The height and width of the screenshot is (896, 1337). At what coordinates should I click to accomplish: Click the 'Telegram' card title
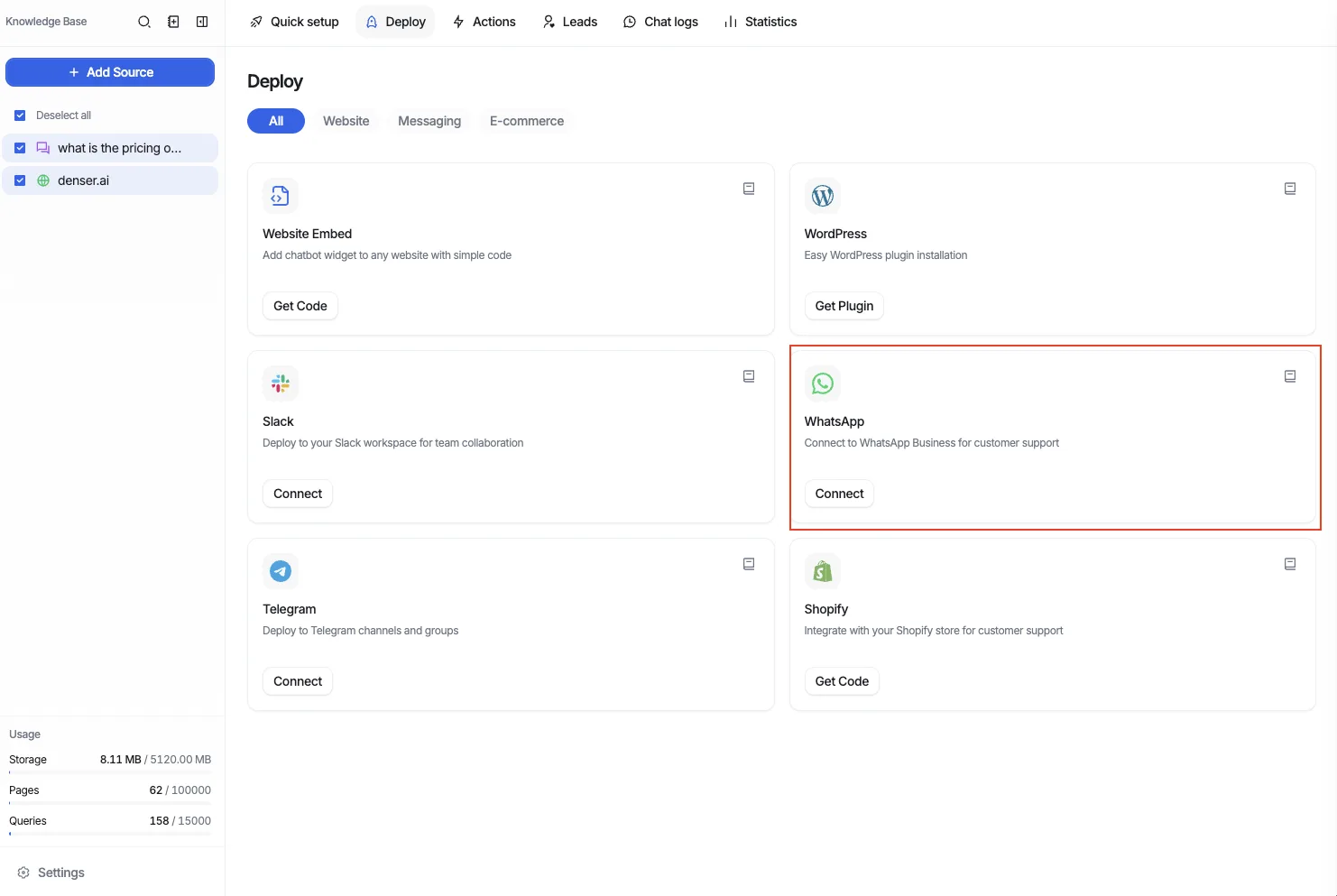(x=290, y=609)
